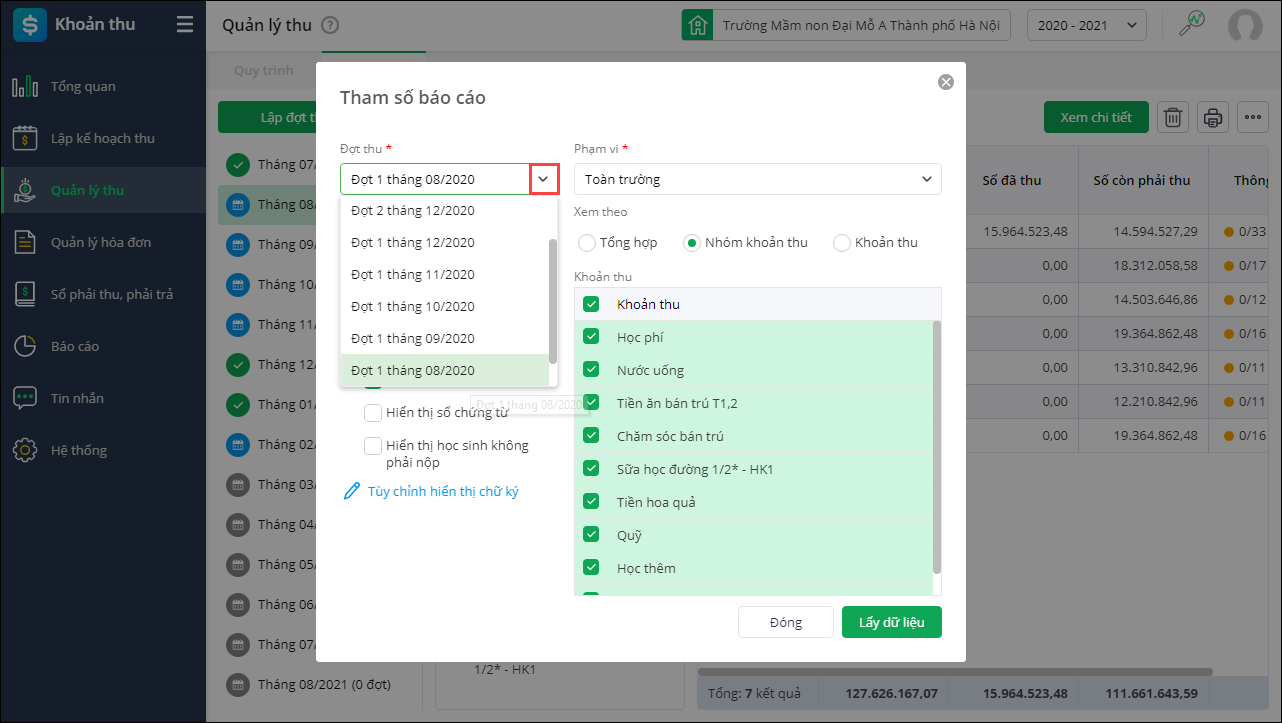
Task: Toggle the Khoản thu header checkbox
Action: (x=591, y=304)
